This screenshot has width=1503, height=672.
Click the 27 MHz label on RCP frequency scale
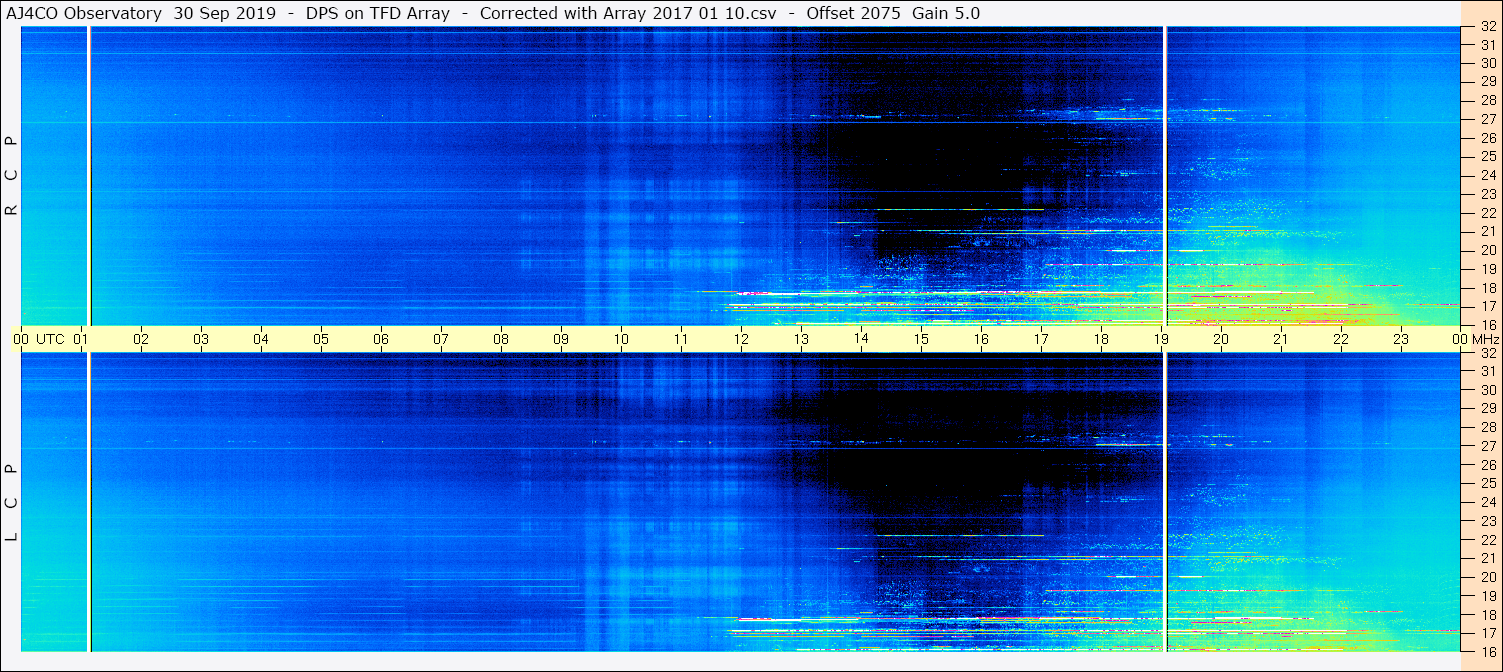click(1487, 119)
